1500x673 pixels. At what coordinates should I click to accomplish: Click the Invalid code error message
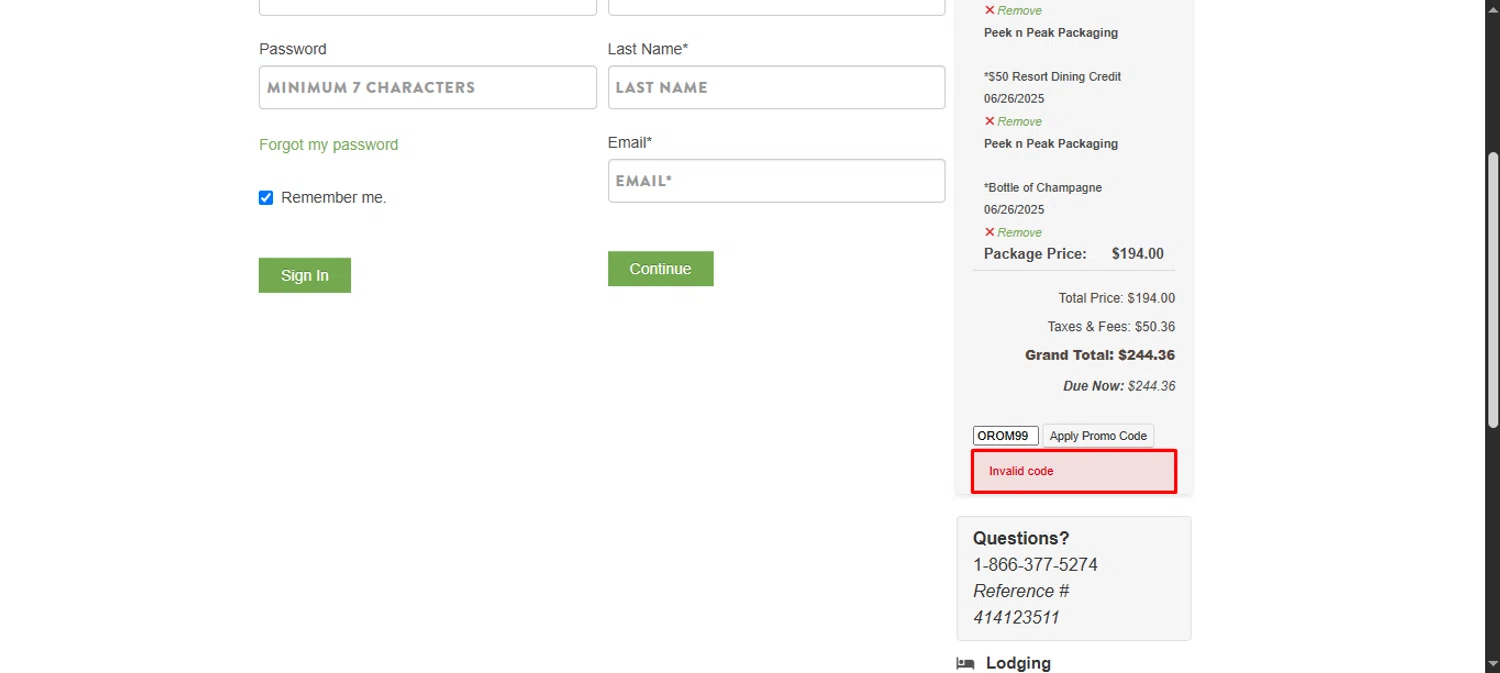(1074, 471)
